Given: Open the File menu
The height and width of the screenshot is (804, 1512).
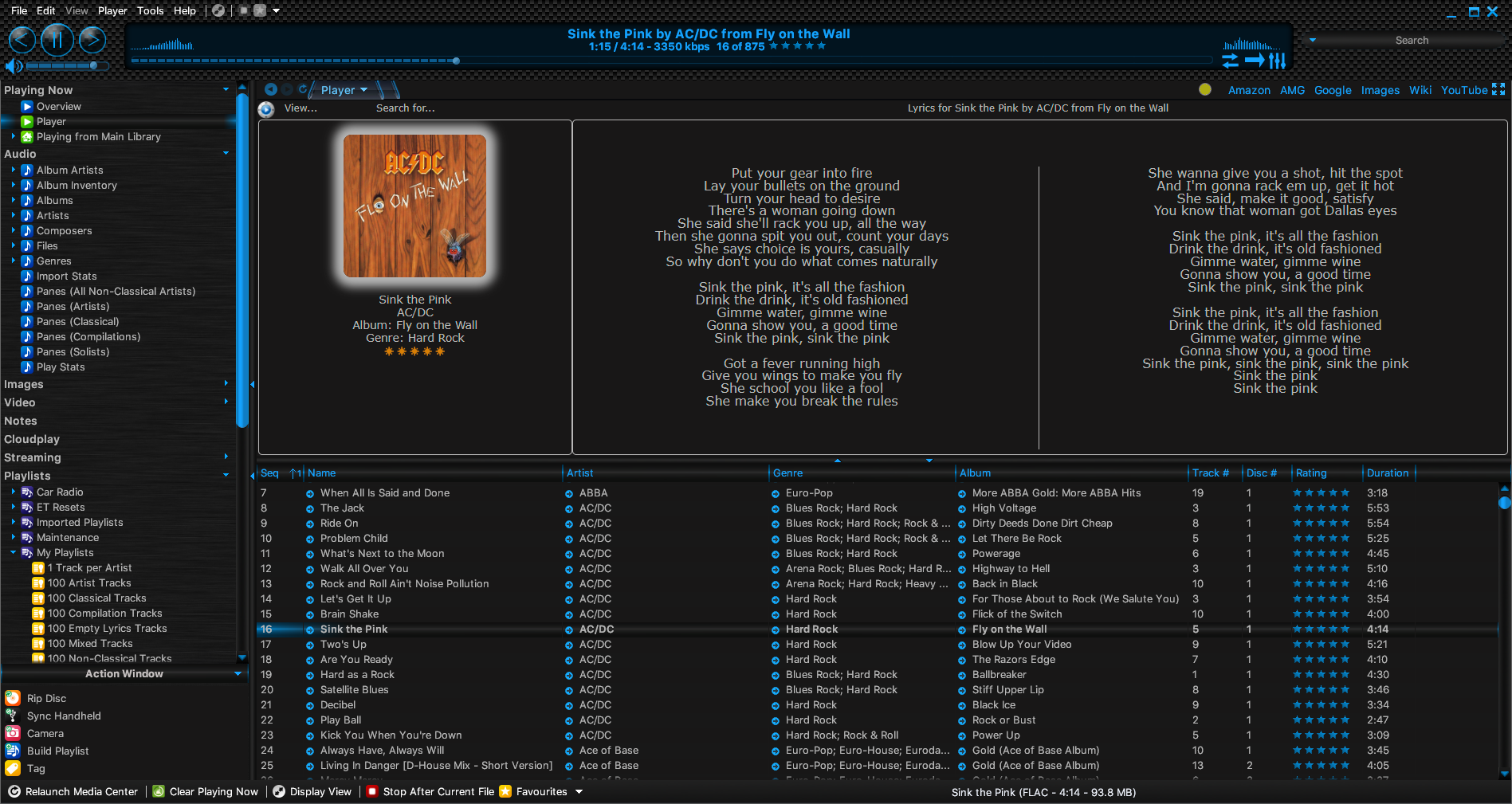Looking at the screenshot, I should (19, 10).
